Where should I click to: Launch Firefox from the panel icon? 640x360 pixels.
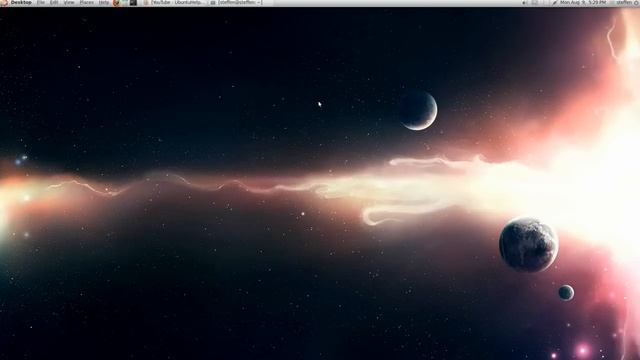click(116, 2)
